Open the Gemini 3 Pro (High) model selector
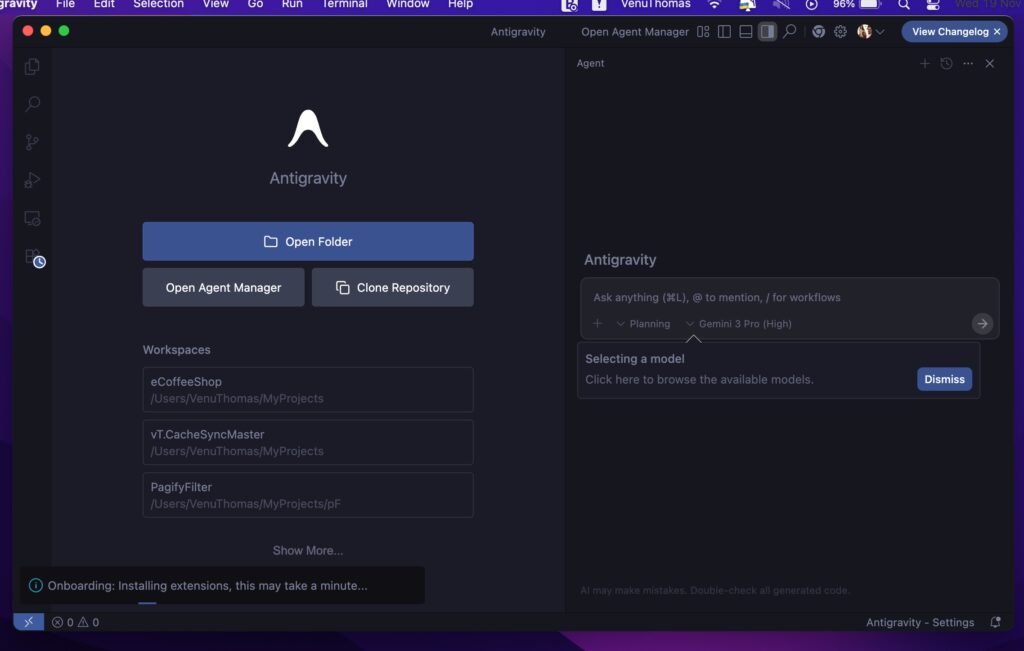The image size is (1024, 651). click(x=738, y=324)
